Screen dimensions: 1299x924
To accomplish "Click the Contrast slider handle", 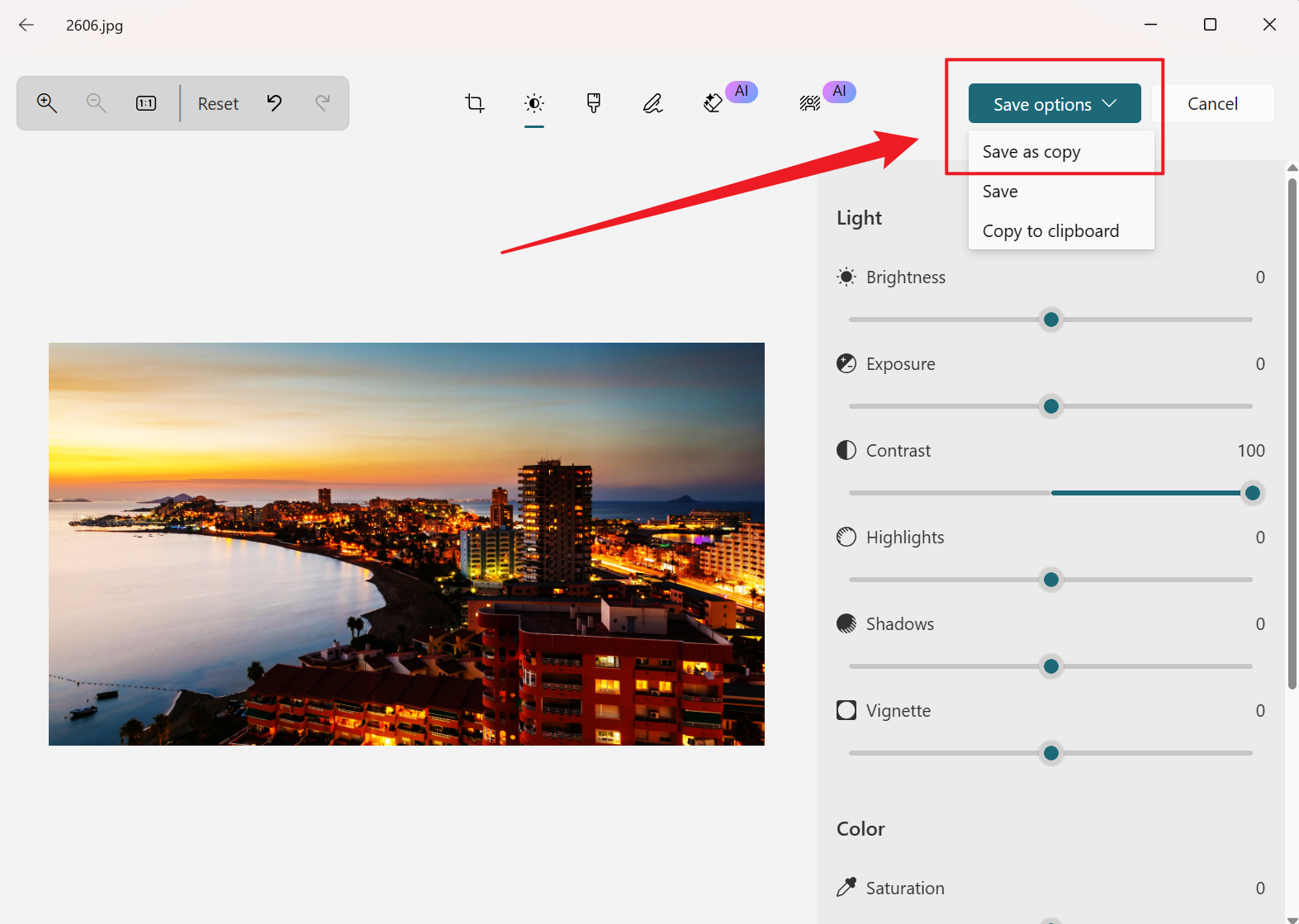I will pyautogui.click(x=1252, y=493).
